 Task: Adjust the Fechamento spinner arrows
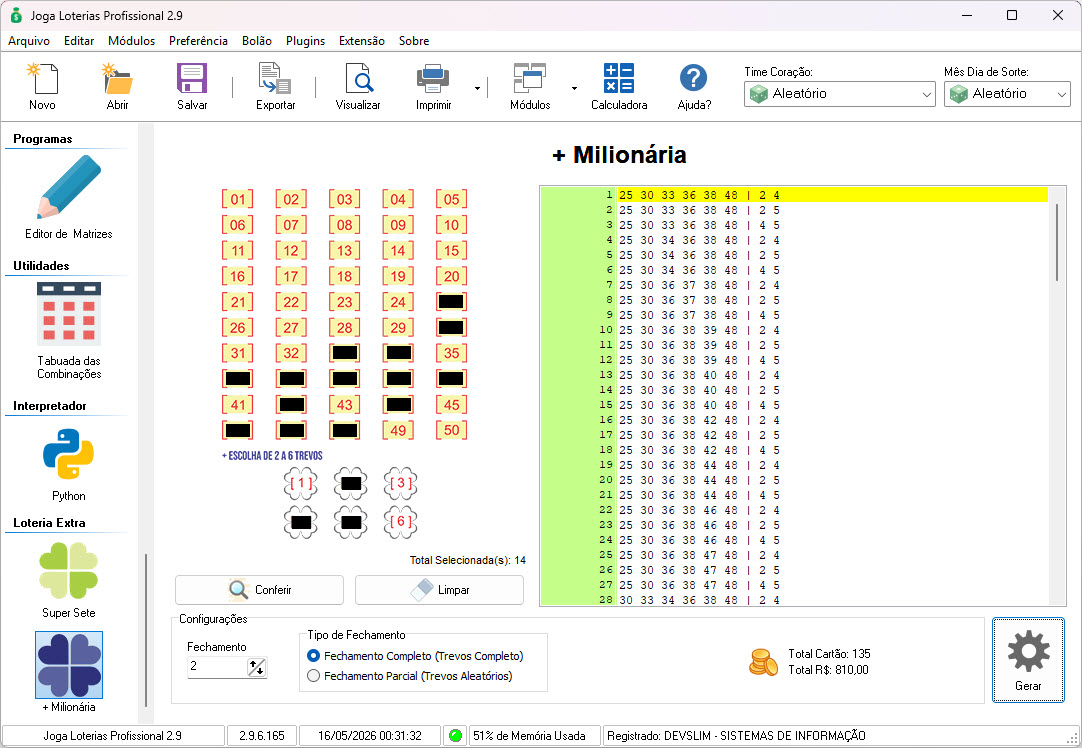pos(257,667)
